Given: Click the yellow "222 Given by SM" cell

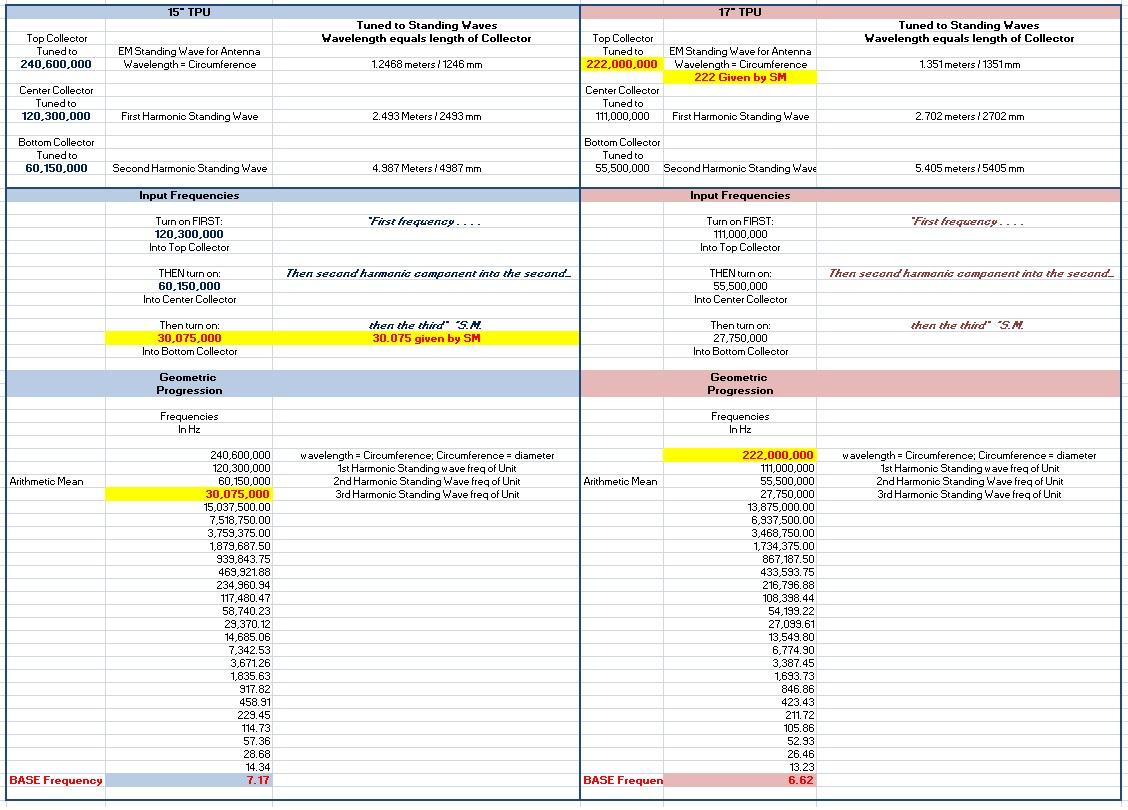Looking at the screenshot, I should (739, 77).
